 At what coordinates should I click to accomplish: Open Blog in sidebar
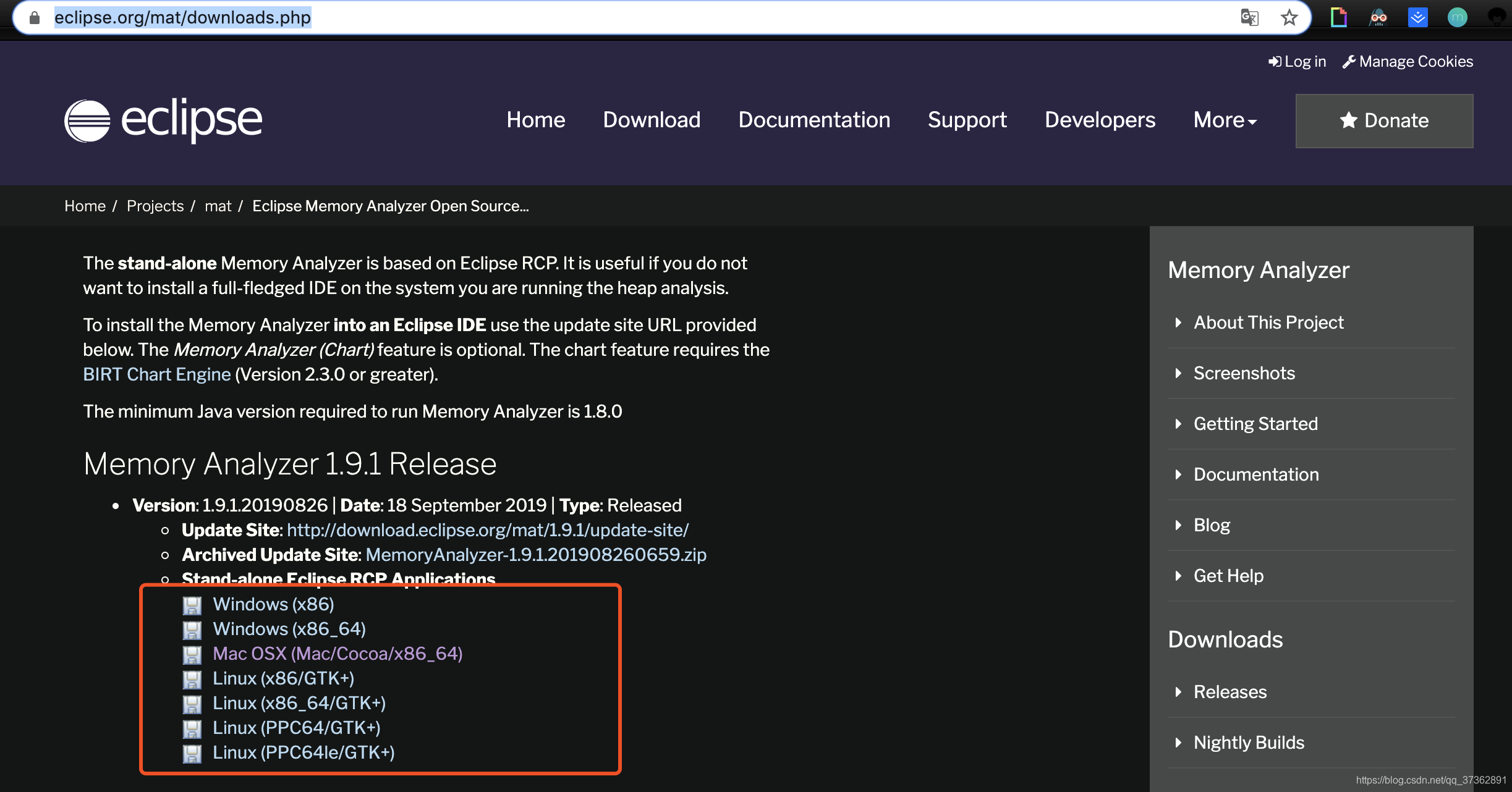click(1212, 525)
